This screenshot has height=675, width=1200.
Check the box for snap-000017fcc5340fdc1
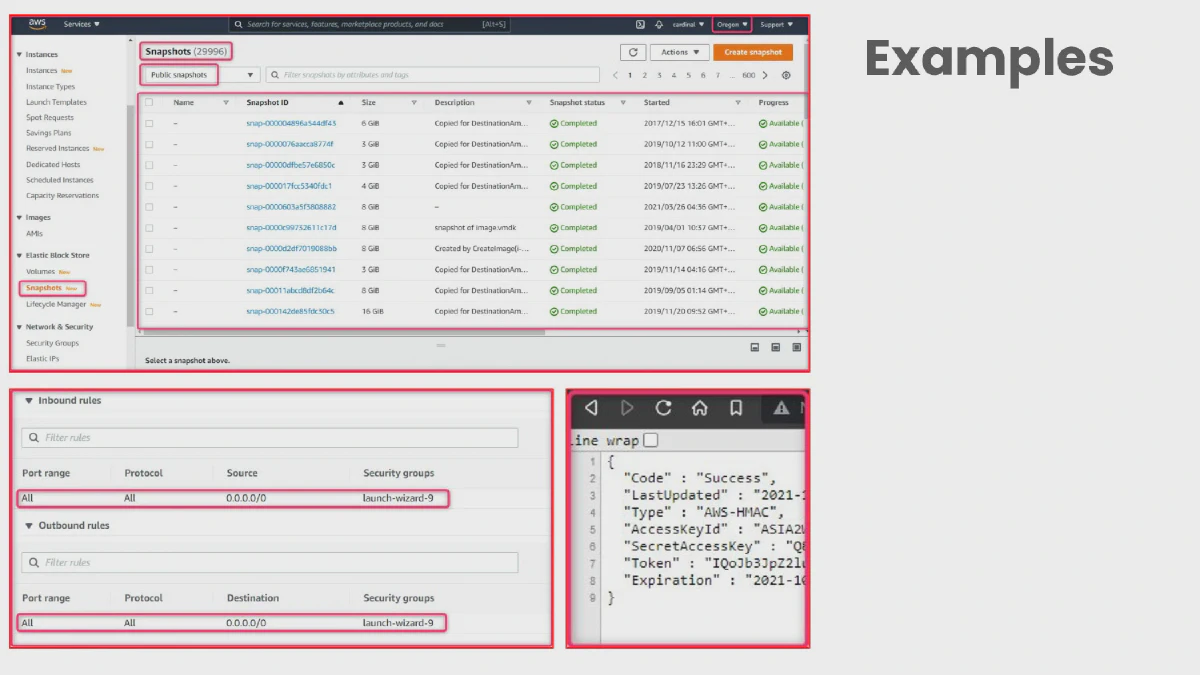tap(149, 186)
